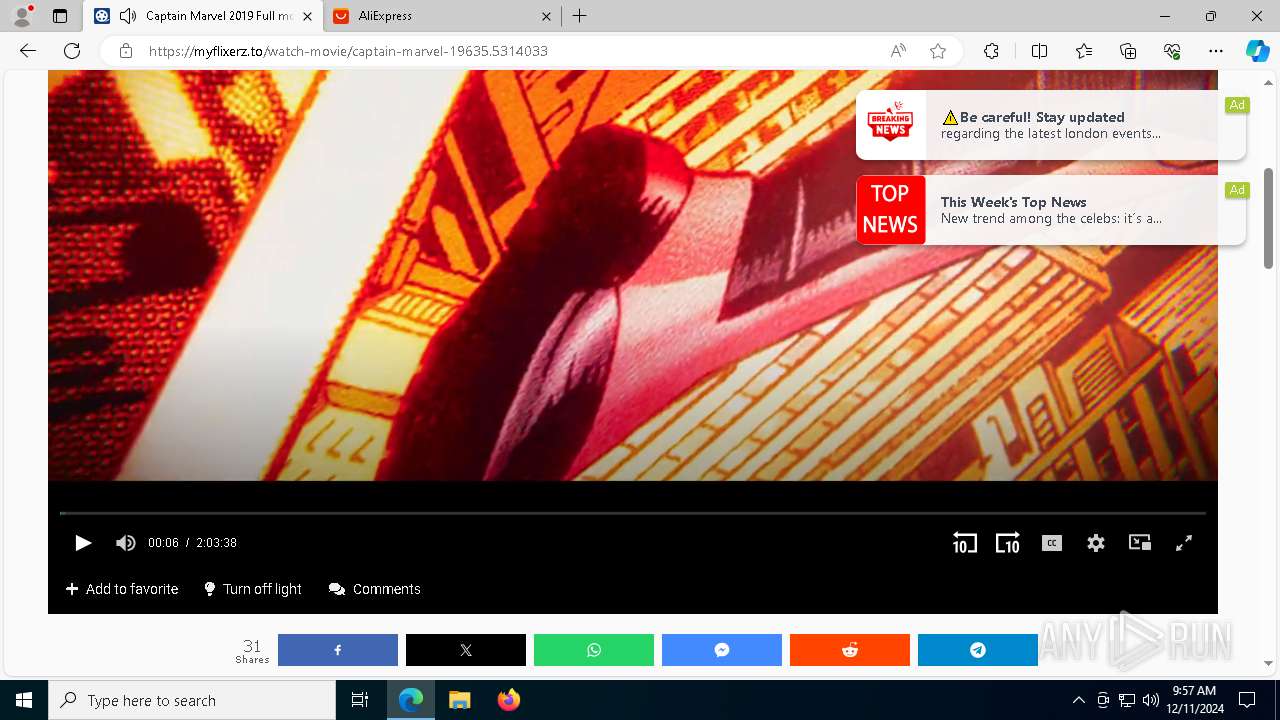Screen dimensions: 1280x720
Task: Enable picture-in-picture mode
Action: point(1140,542)
